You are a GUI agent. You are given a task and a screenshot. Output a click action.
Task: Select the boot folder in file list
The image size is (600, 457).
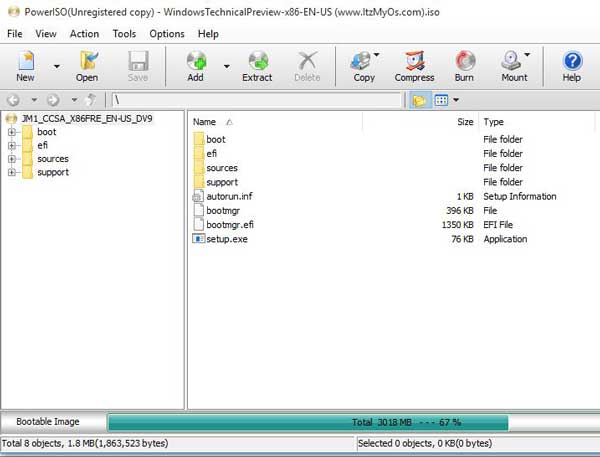216,139
